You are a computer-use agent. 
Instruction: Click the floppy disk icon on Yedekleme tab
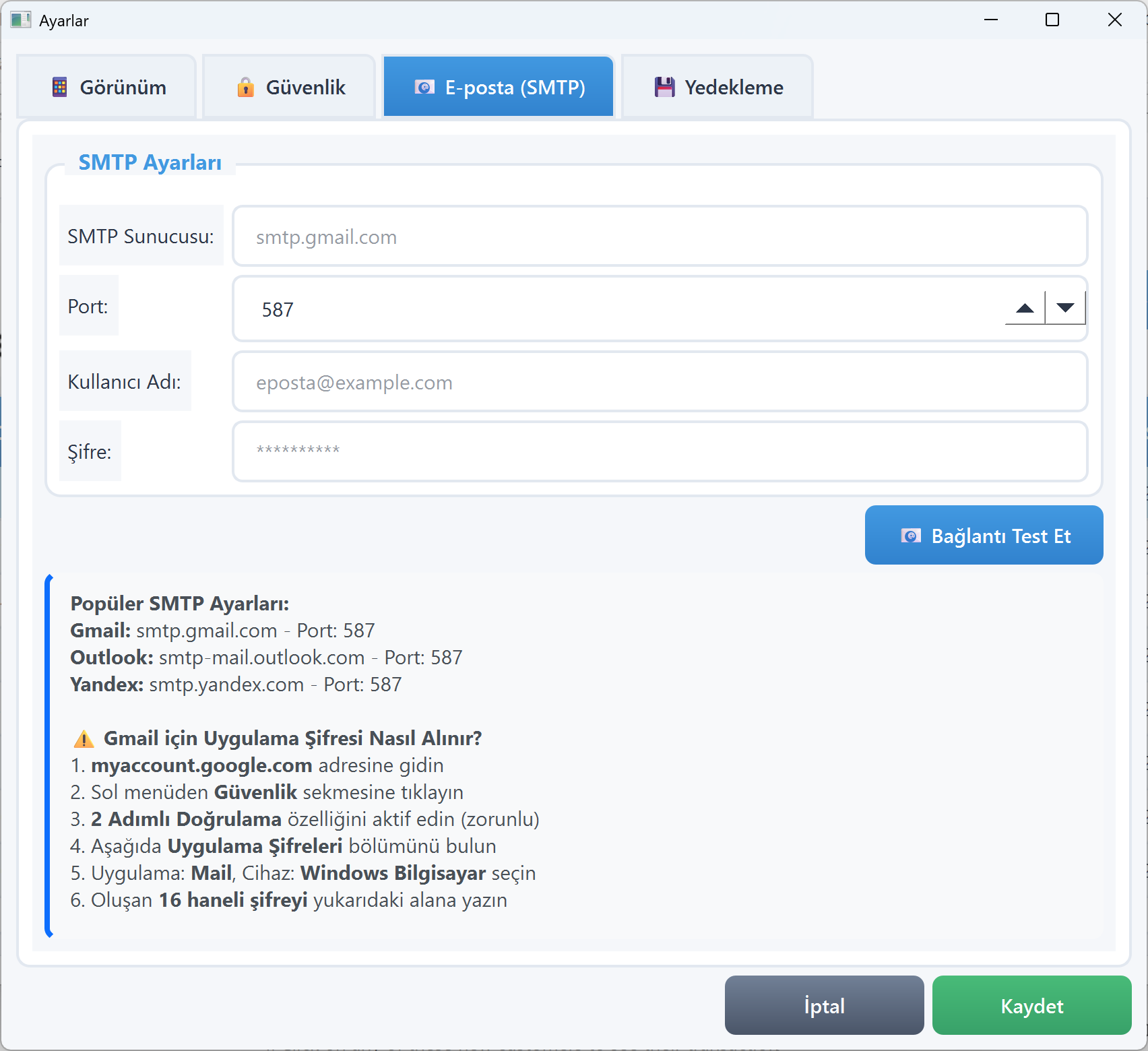(664, 88)
